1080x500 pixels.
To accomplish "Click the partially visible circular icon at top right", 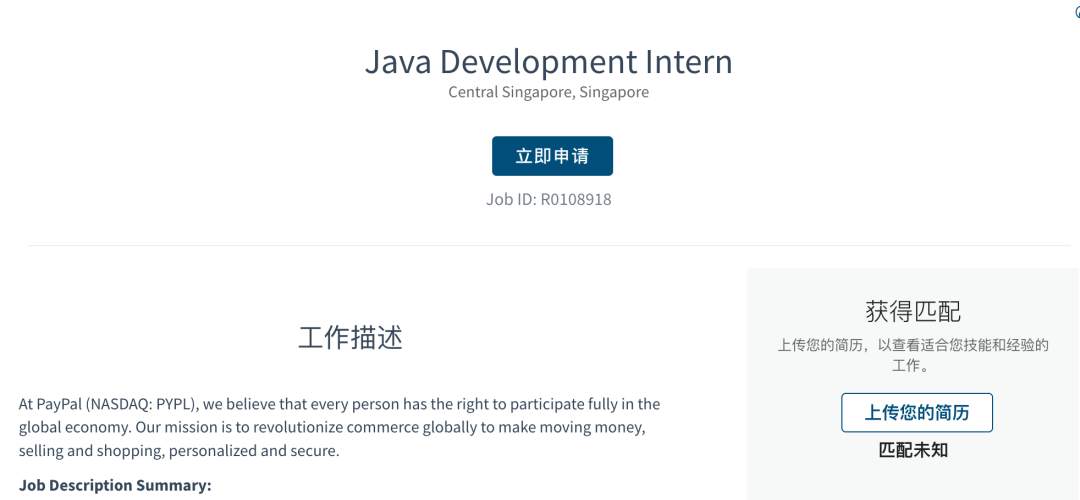I will (x=1077, y=12).
